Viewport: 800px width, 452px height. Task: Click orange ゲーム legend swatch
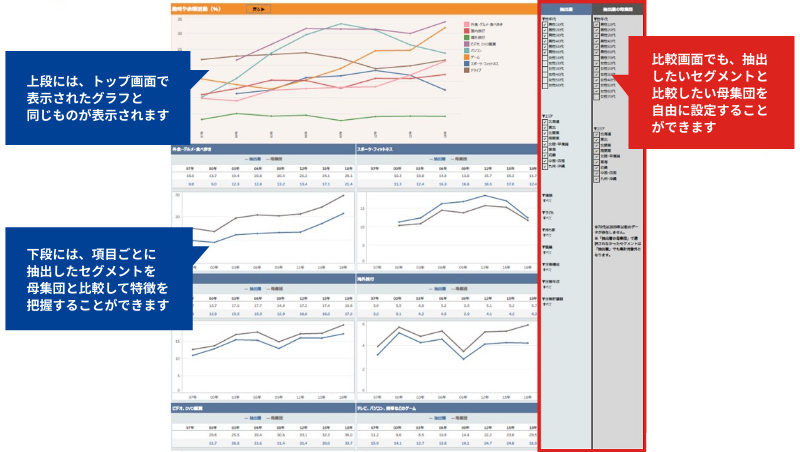[x=466, y=56]
